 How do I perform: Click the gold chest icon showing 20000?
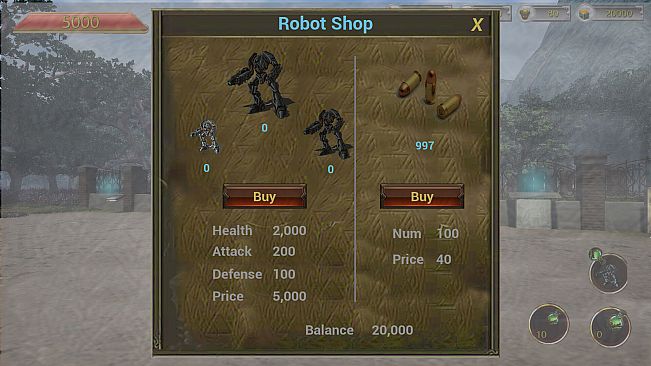585,14
